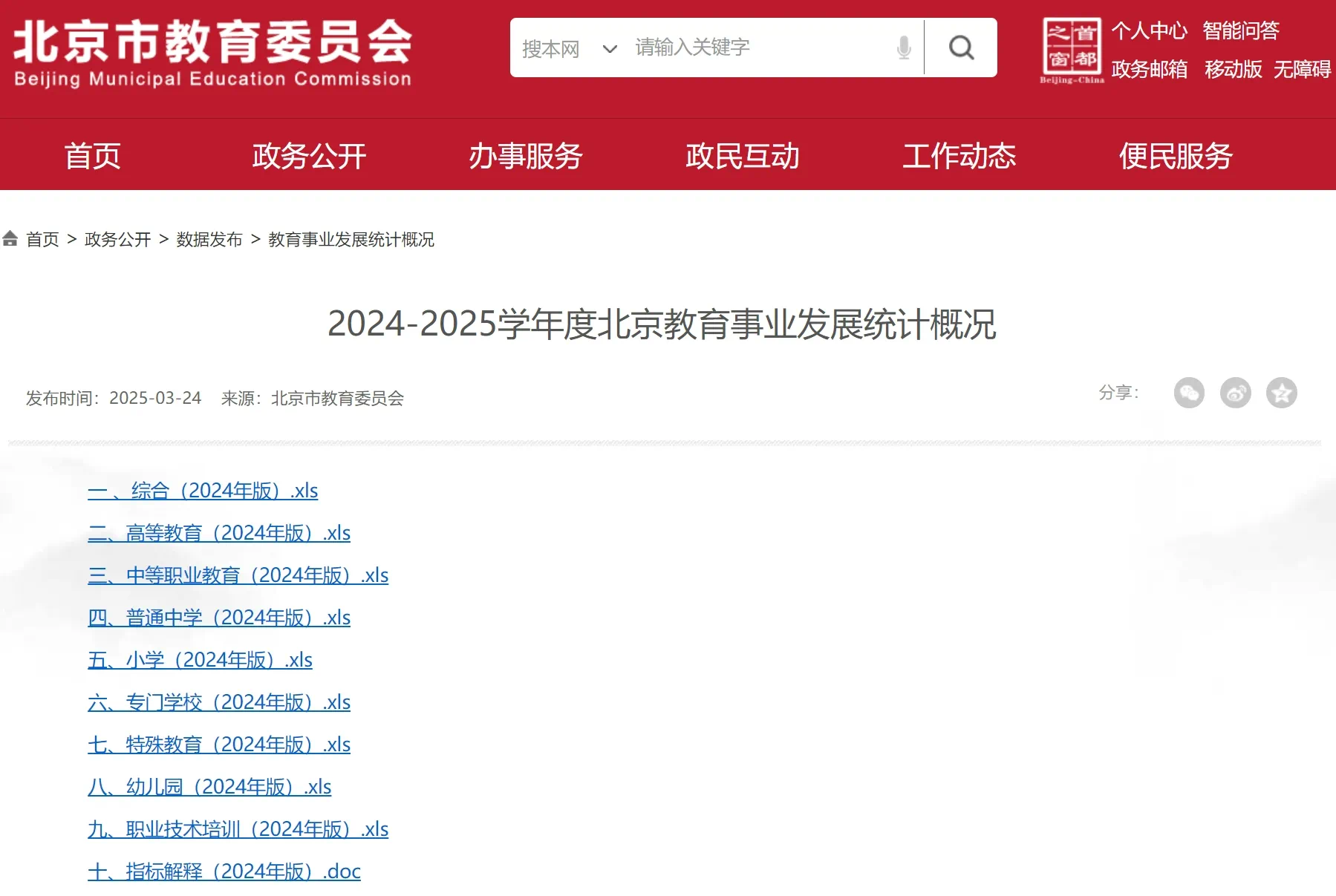This screenshot has width=1336, height=896.
Task: Open the 政民互动 section
Action: pyautogui.click(x=743, y=155)
